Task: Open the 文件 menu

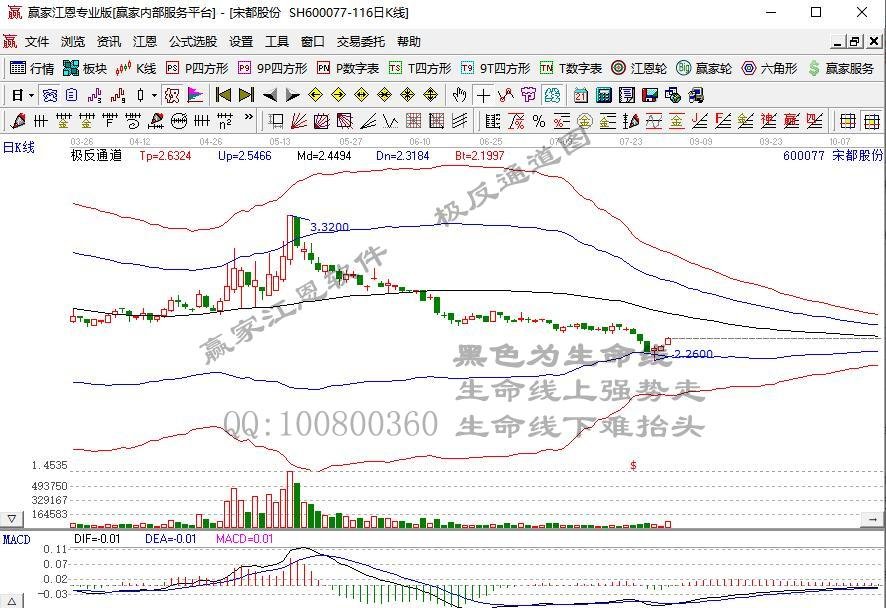Action: (x=37, y=41)
